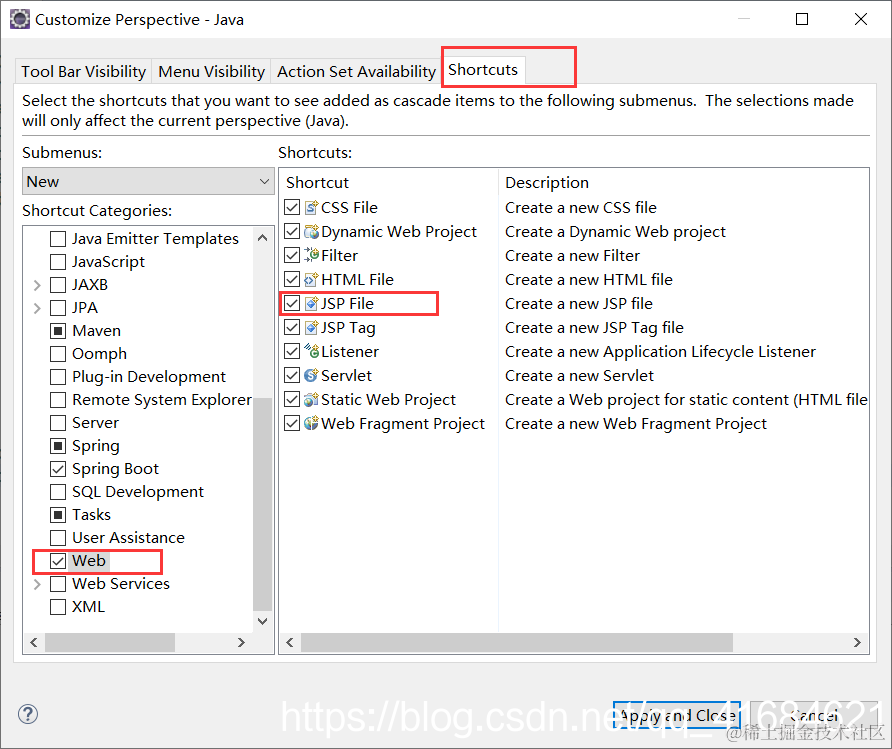Click the Shortcut column header
892x749 pixels.
pyautogui.click(x=389, y=183)
